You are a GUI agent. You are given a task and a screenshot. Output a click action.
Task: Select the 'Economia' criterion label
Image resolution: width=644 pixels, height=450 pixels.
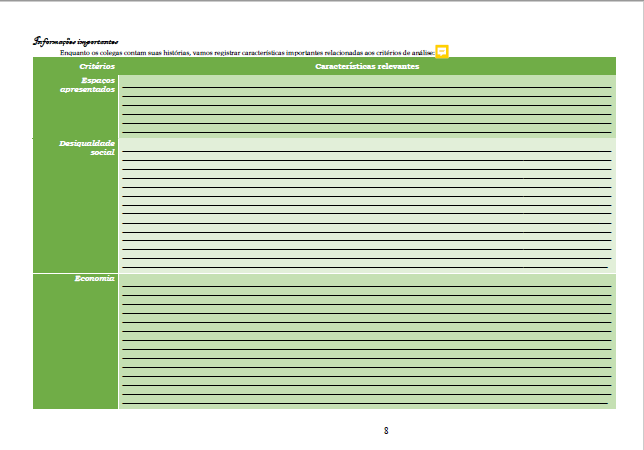click(94, 278)
